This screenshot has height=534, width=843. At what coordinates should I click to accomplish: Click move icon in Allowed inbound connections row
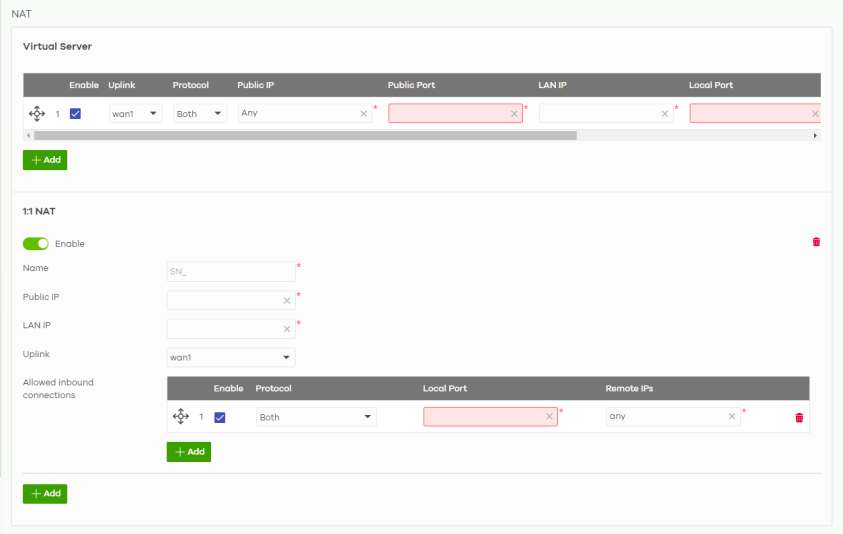pyautogui.click(x=181, y=417)
